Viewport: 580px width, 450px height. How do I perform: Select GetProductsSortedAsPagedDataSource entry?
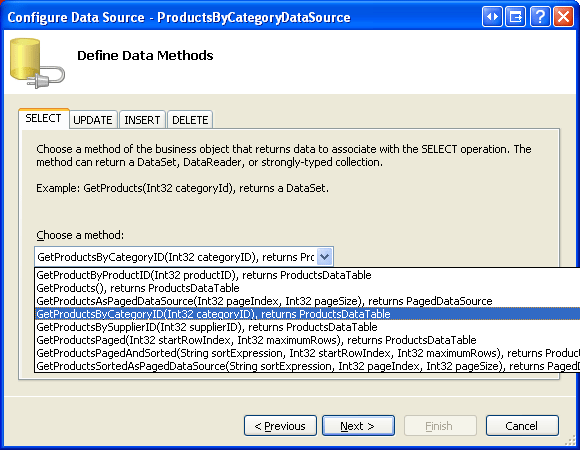[x=307, y=366]
